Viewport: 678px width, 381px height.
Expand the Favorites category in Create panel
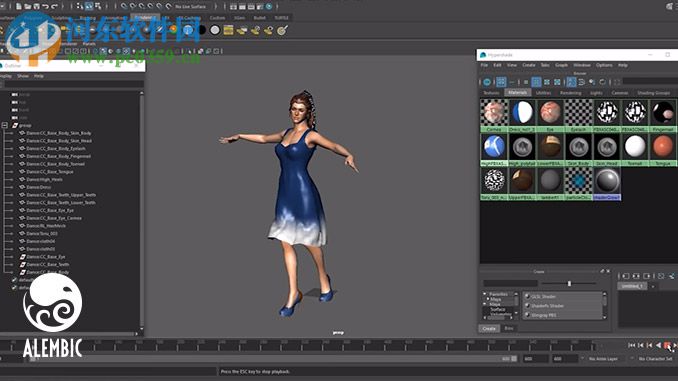[x=485, y=294]
